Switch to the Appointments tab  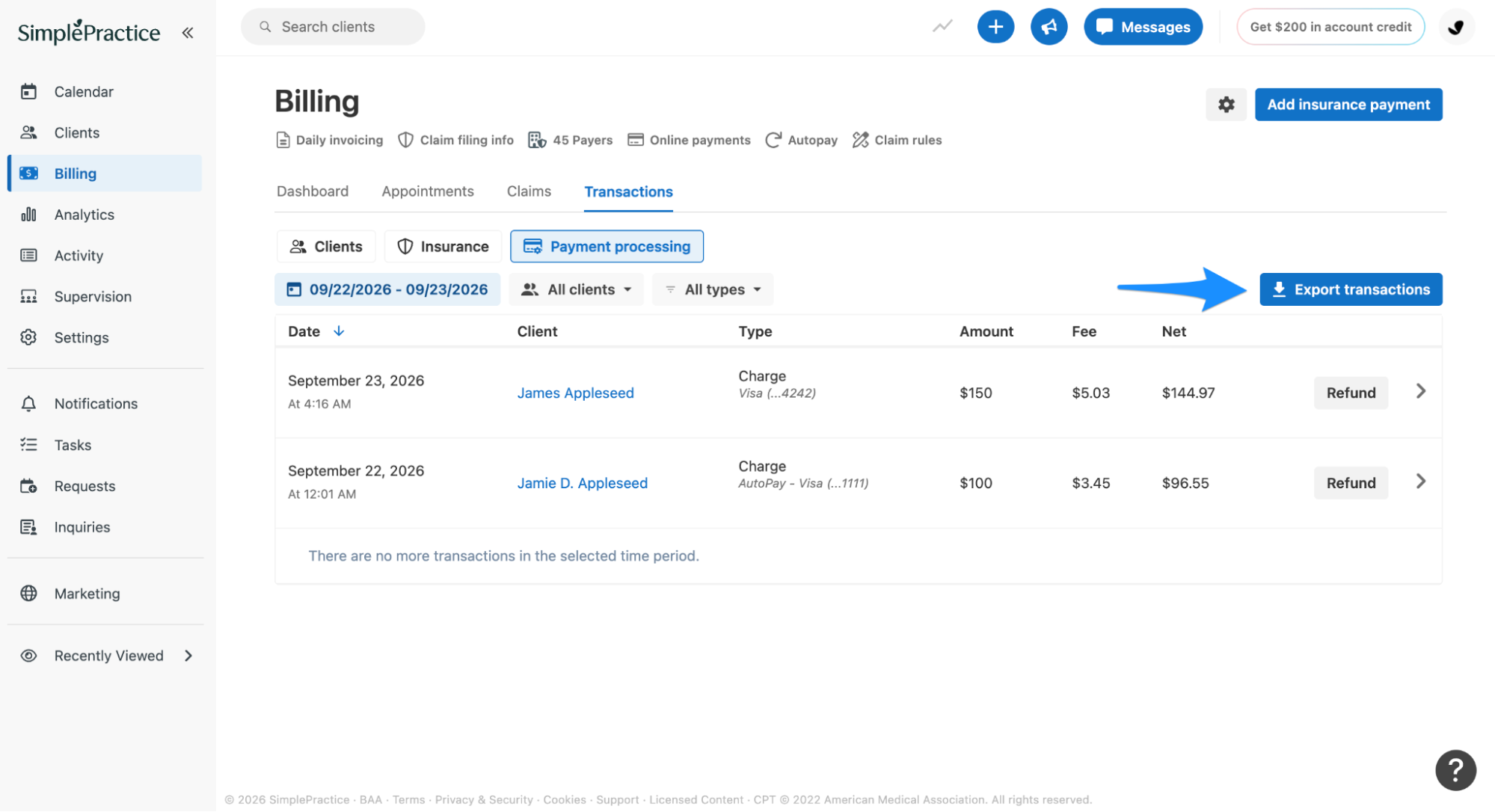click(428, 191)
